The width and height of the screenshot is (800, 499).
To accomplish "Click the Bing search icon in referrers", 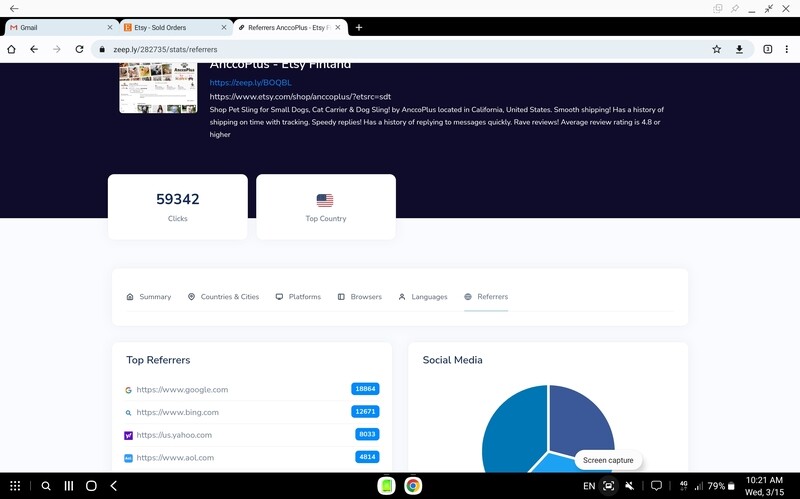I will click(129, 413).
